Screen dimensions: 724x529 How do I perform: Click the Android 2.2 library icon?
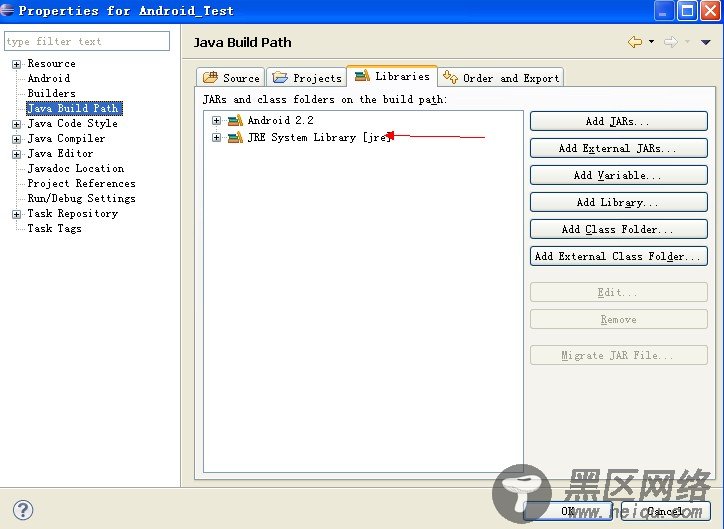[235, 120]
